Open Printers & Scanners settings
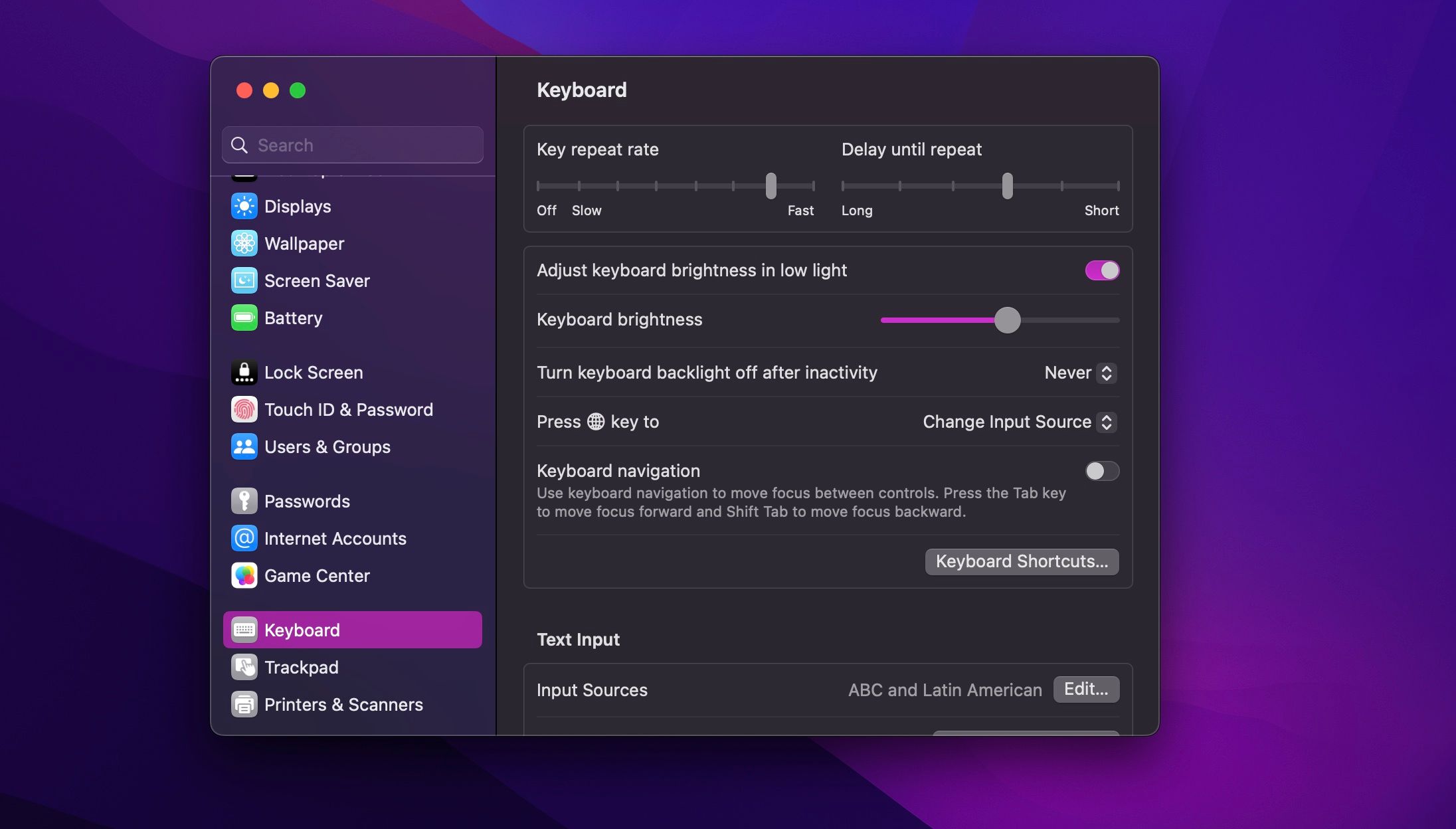 [x=244, y=704]
